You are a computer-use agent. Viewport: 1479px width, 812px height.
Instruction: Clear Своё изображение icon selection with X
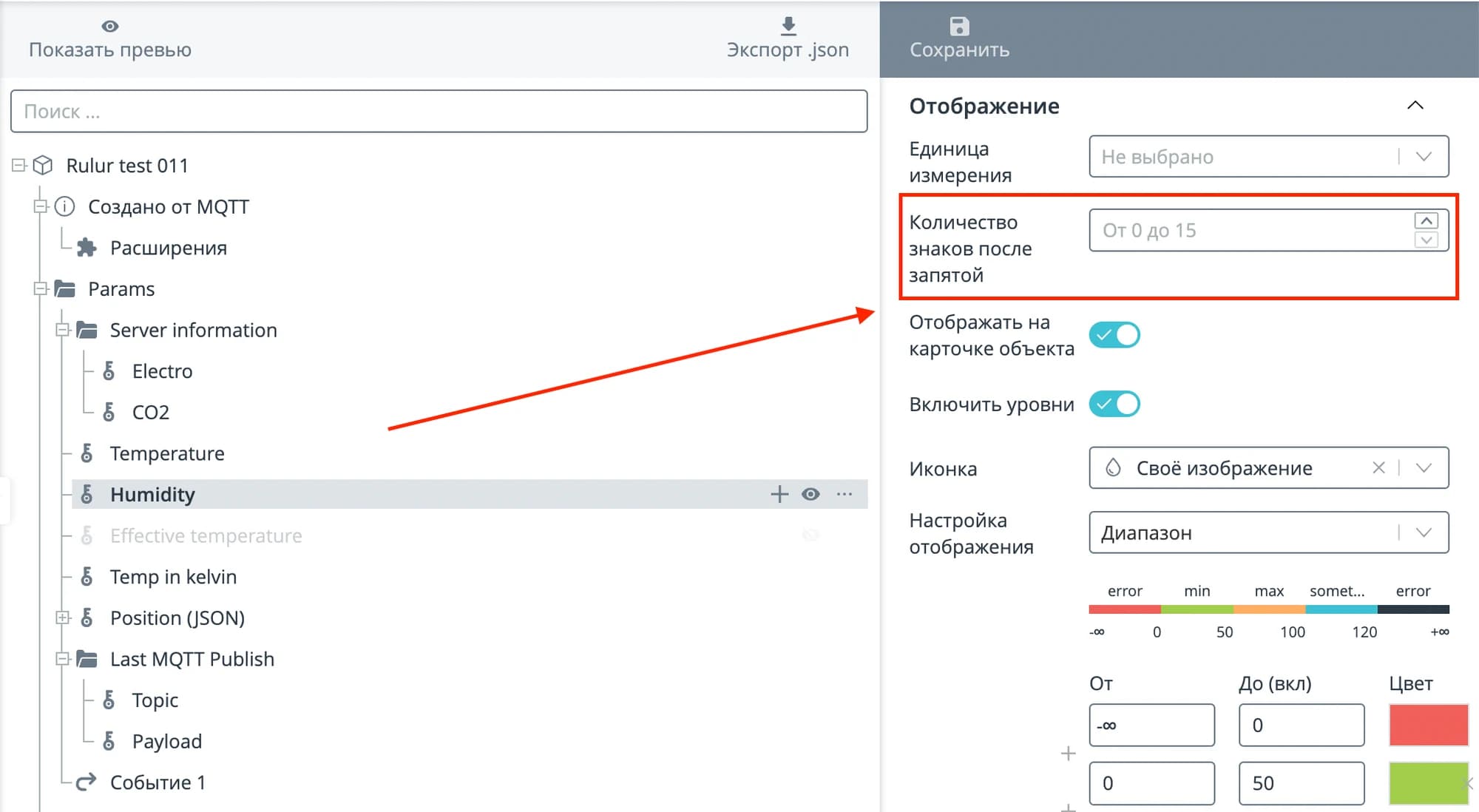pyautogui.click(x=1378, y=467)
